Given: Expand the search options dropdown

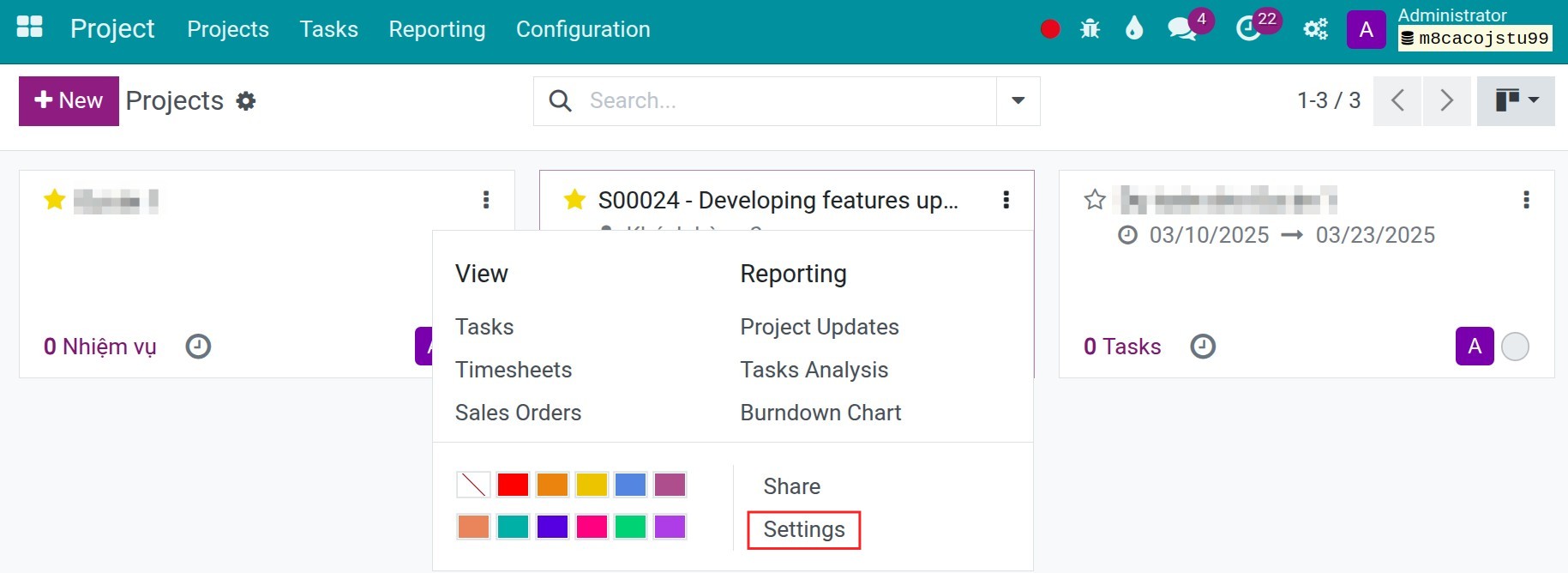Looking at the screenshot, I should 1018,101.
